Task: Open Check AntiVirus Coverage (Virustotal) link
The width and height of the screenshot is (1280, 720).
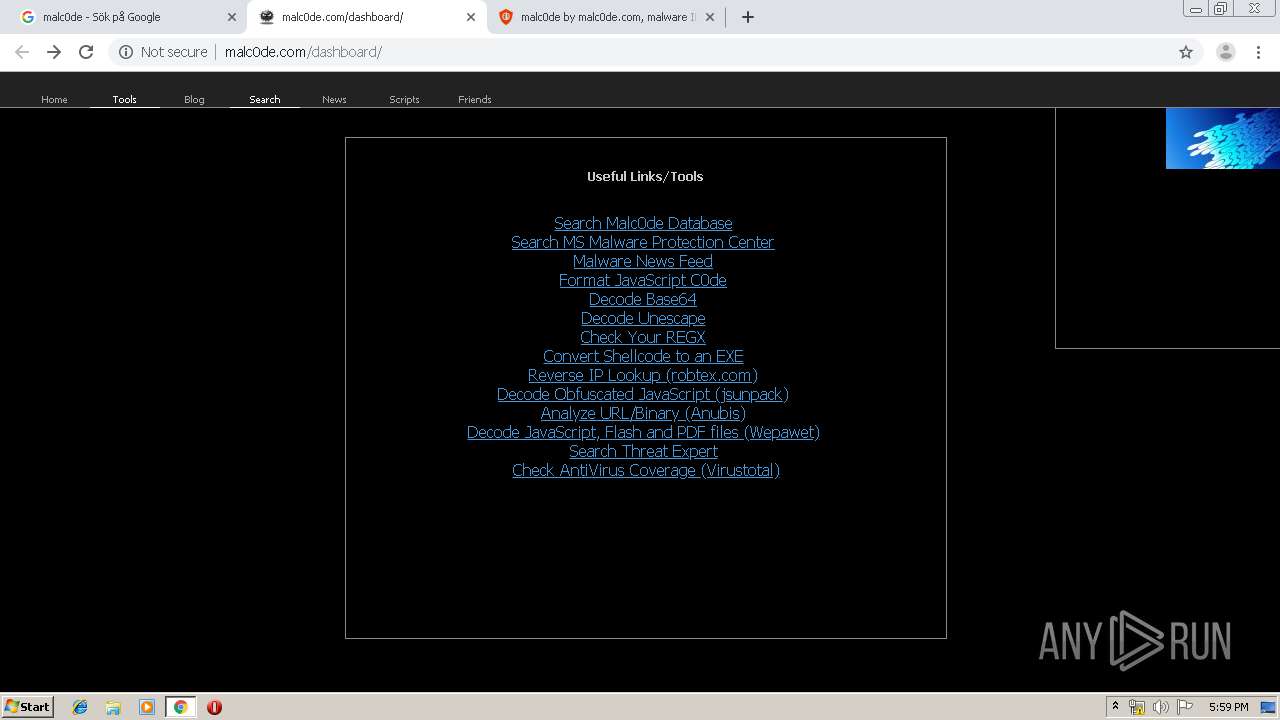Action: point(646,470)
